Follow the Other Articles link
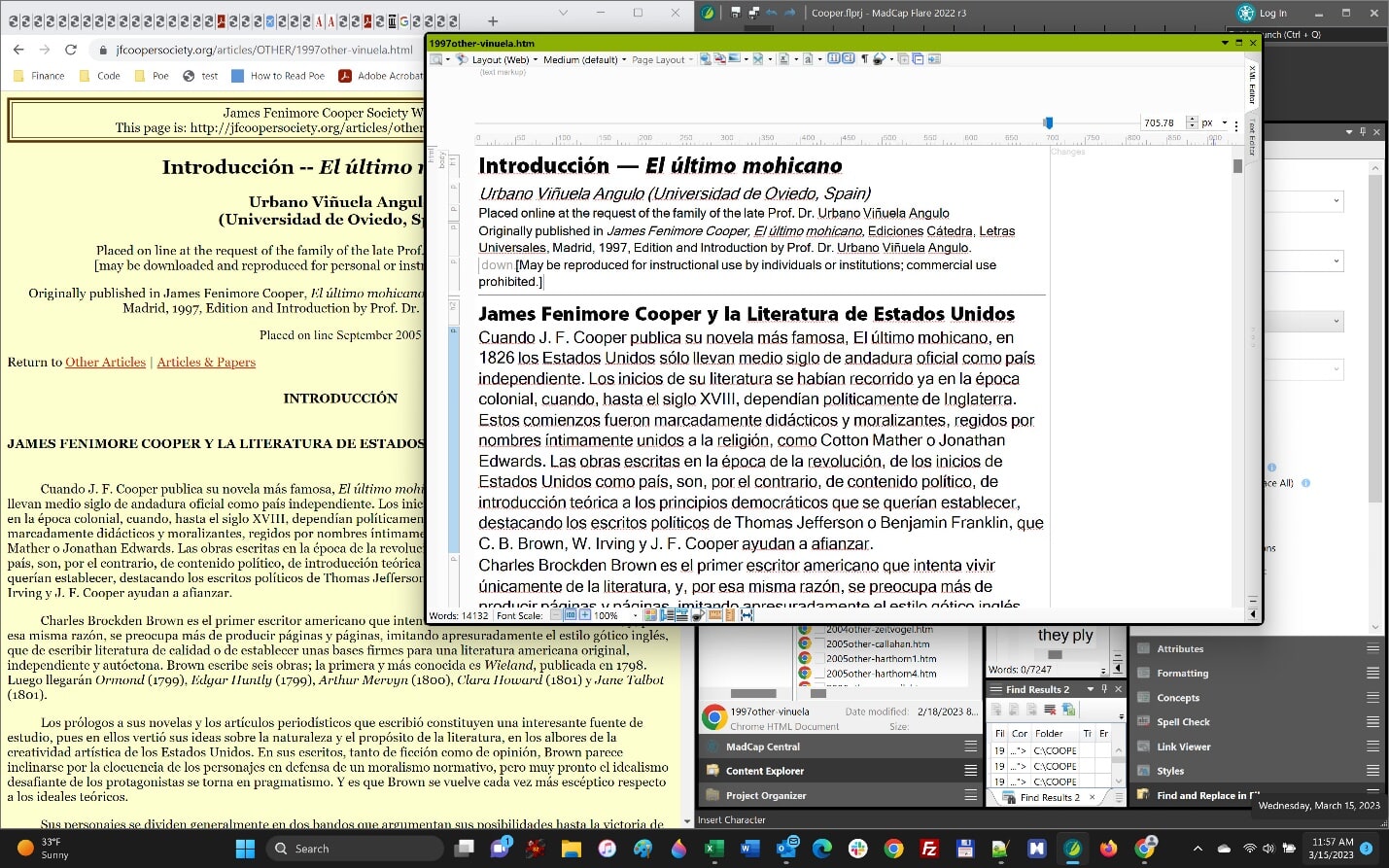Screen dimensions: 1389x868 pos(105,363)
